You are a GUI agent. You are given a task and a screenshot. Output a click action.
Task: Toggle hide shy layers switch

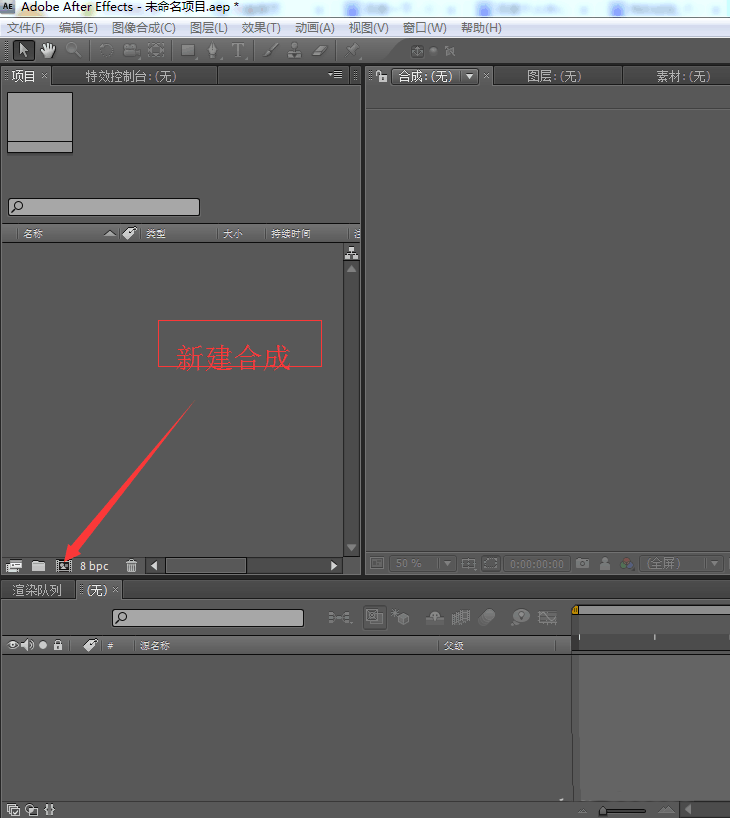[x=435, y=618]
